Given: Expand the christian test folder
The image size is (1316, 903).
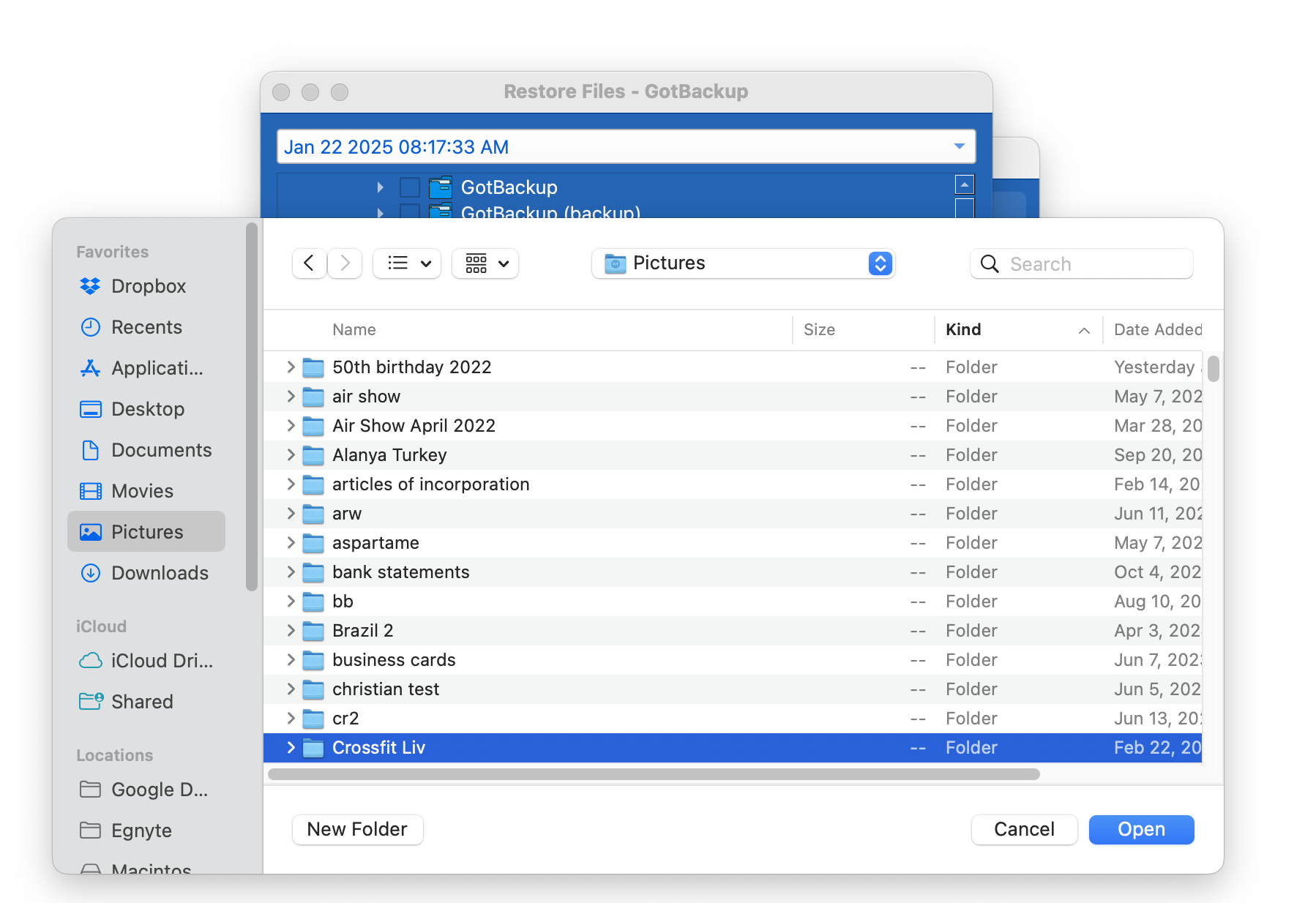Looking at the screenshot, I should tap(291, 689).
